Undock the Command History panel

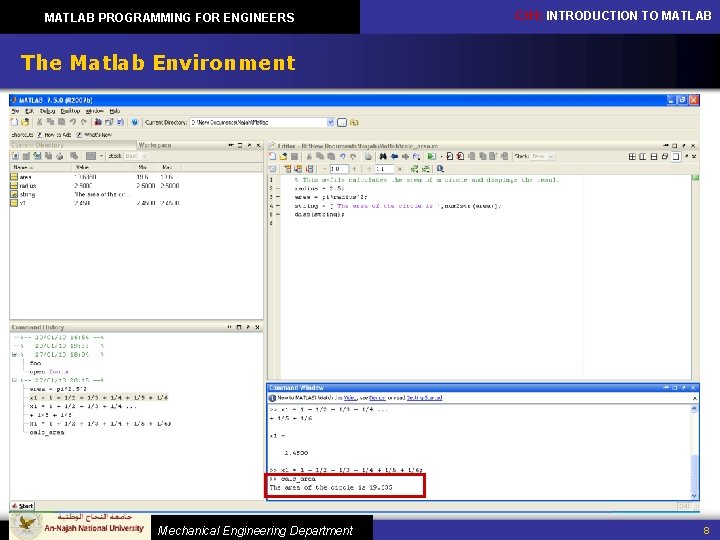pyautogui.click(x=248, y=327)
